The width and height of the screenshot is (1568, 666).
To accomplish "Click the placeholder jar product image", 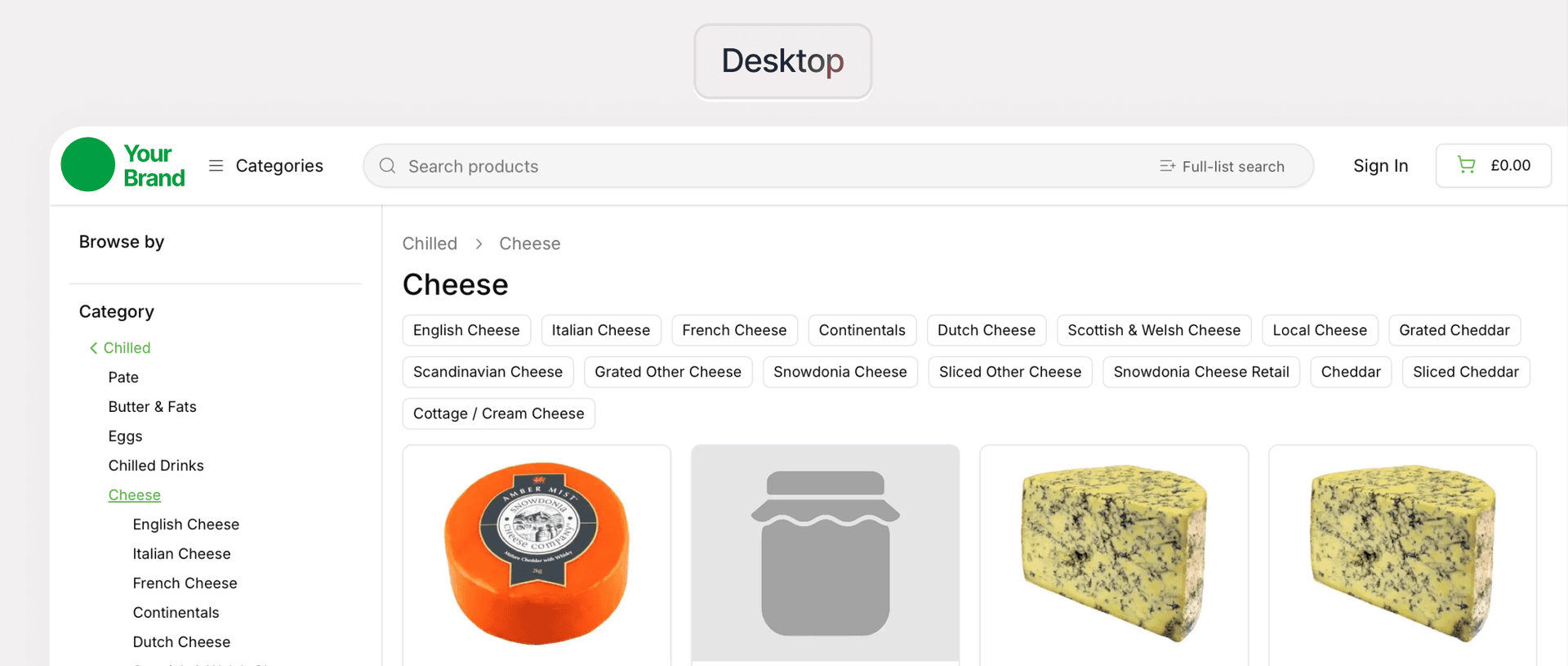I will tap(825, 553).
